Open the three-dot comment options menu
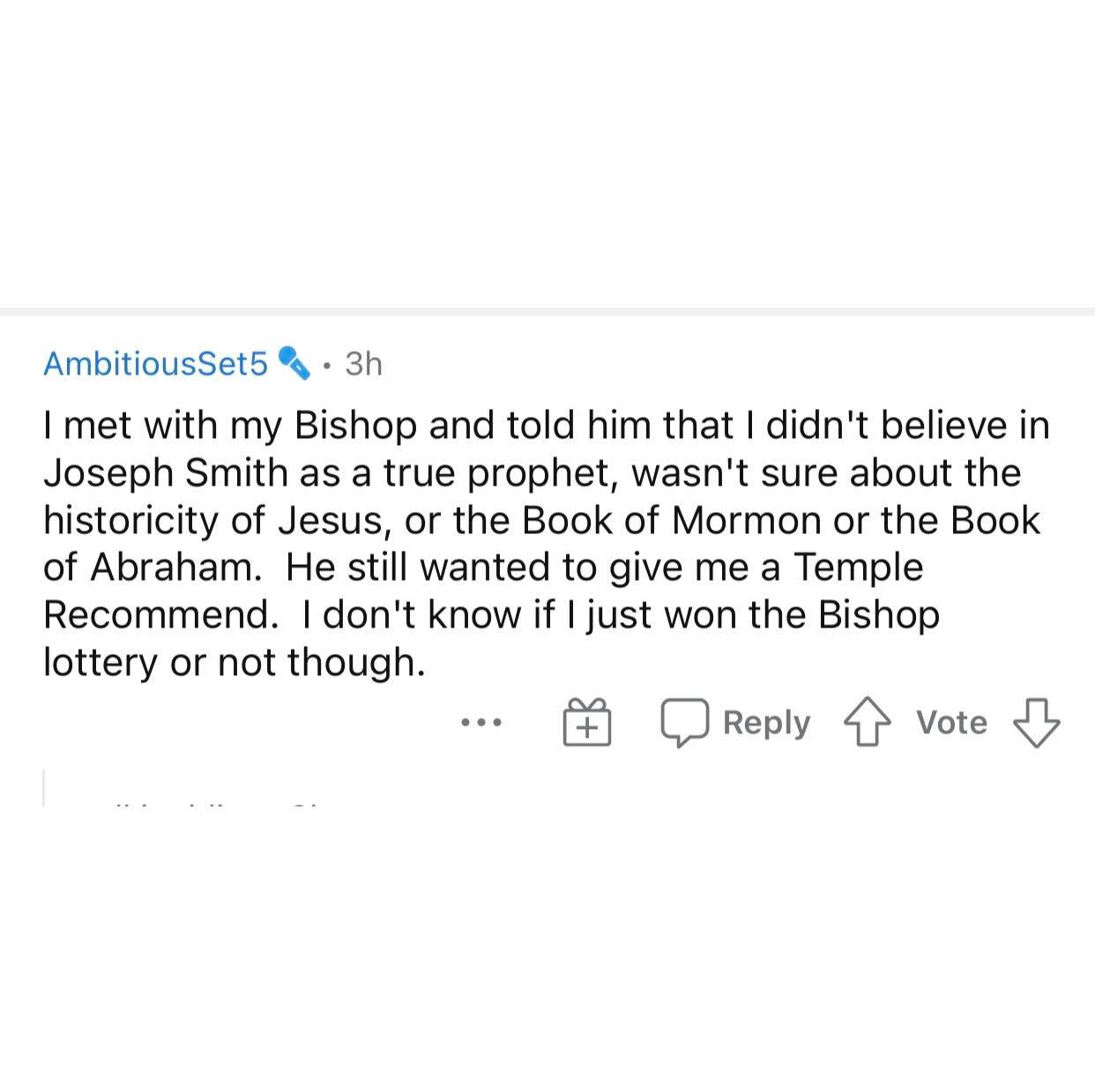The height and width of the screenshot is (1092, 1095). (481, 724)
